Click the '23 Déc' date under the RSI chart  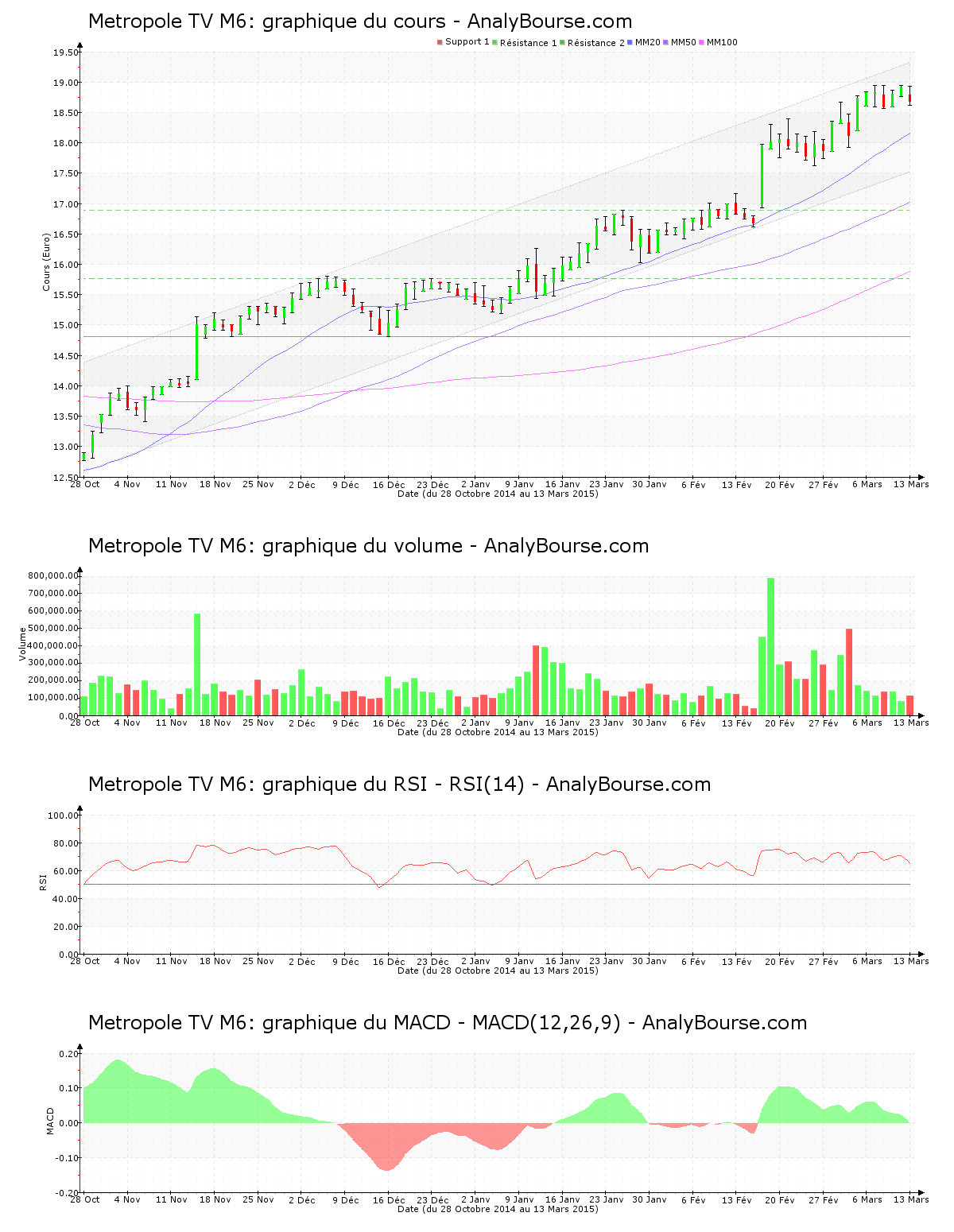[432, 961]
